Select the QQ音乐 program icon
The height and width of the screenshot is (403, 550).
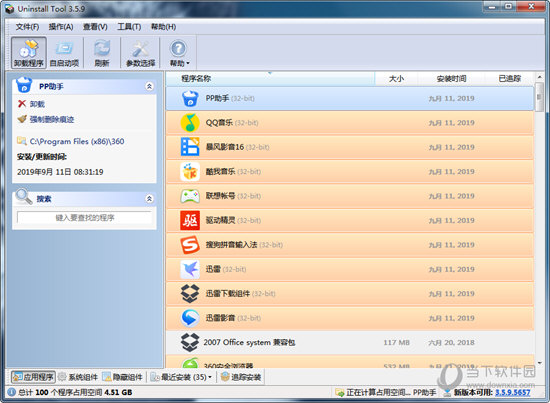click(x=190, y=123)
